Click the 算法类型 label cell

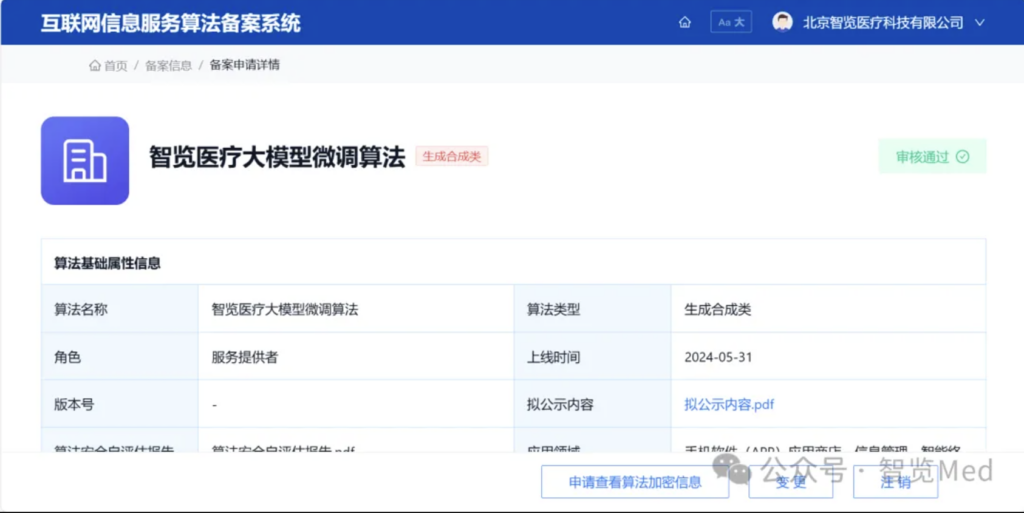coord(592,309)
